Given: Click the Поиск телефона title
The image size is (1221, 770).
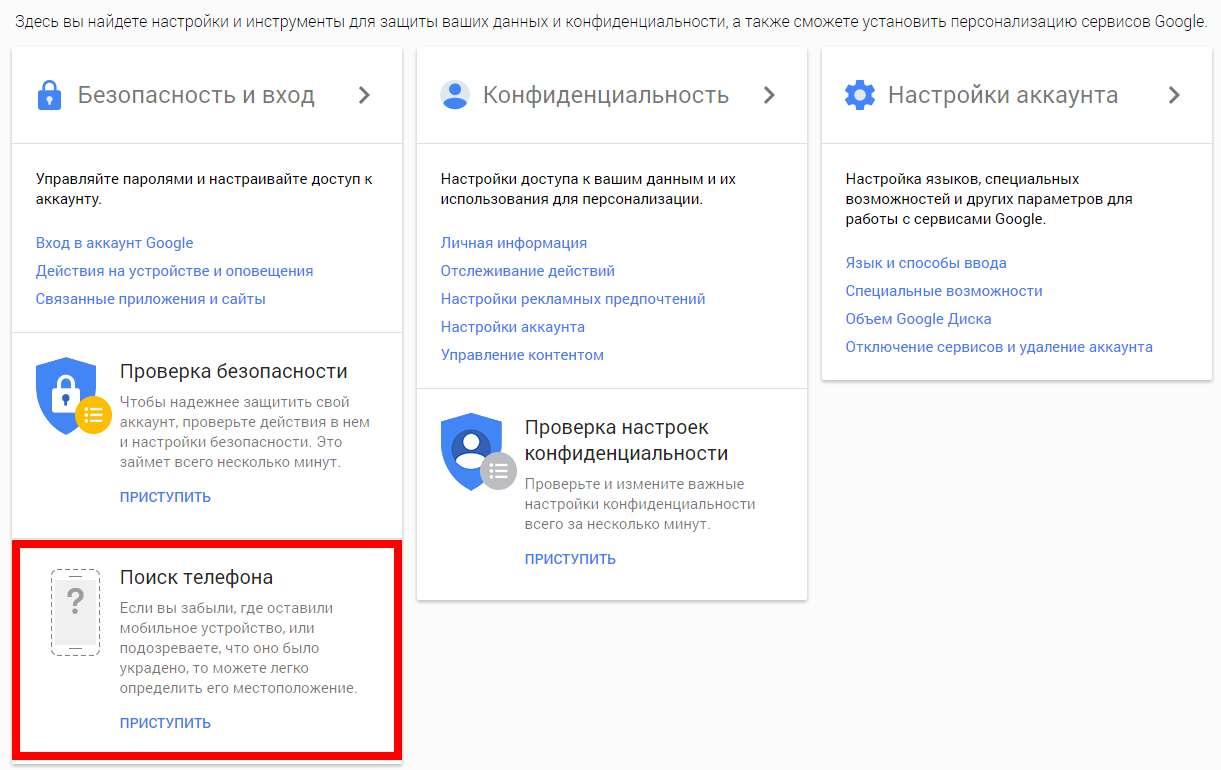Looking at the screenshot, I should tap(196, 577).
